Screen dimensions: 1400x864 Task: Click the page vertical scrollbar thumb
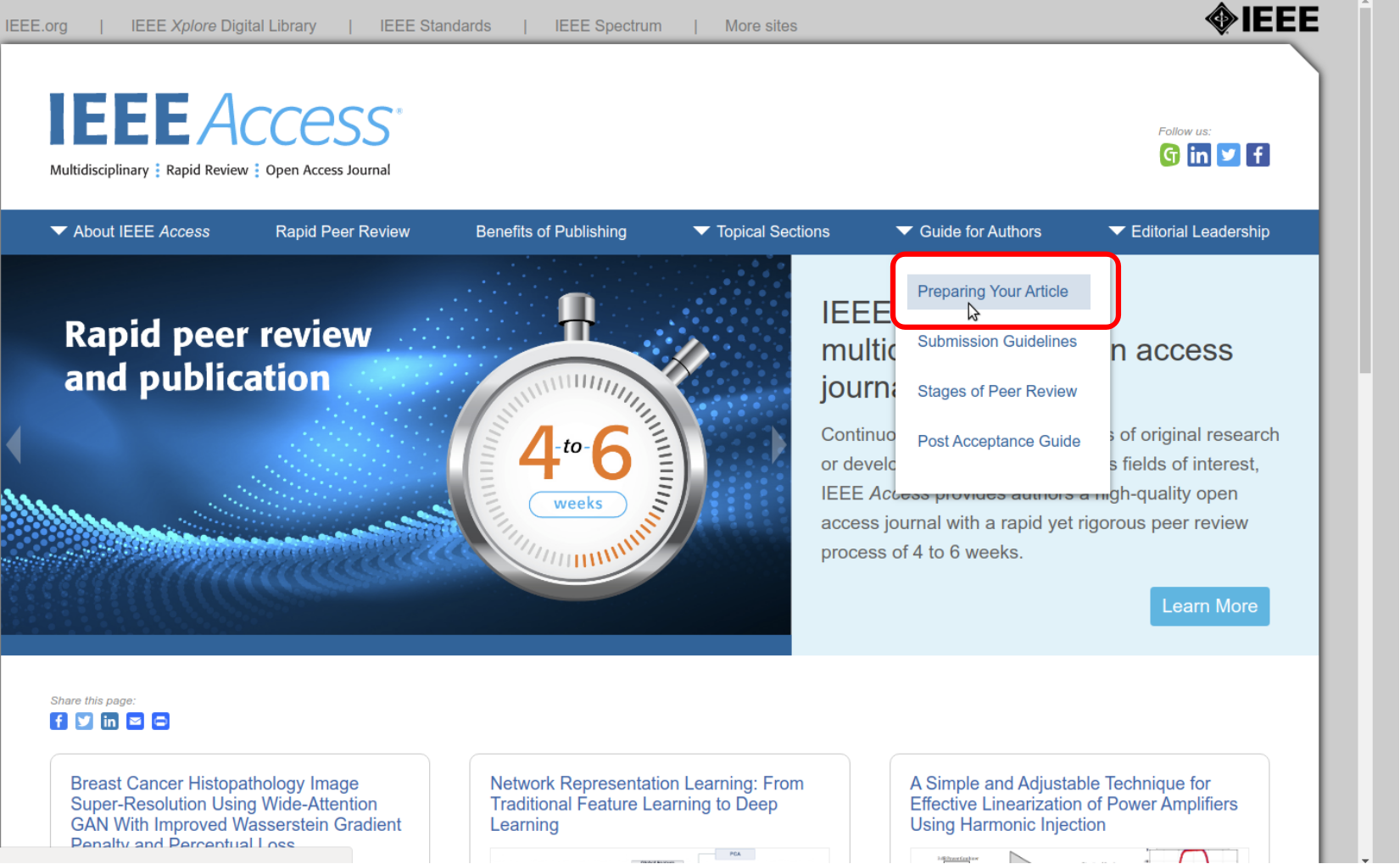coord(1365,191)
